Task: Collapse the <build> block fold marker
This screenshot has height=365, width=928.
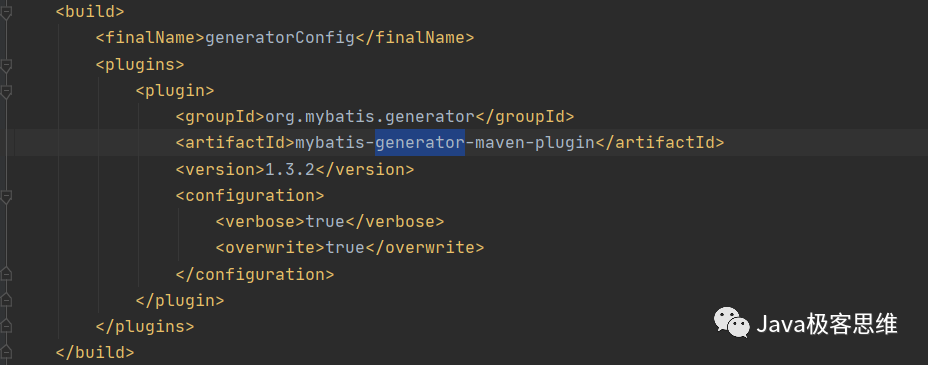Action: [x=5, y=12]
